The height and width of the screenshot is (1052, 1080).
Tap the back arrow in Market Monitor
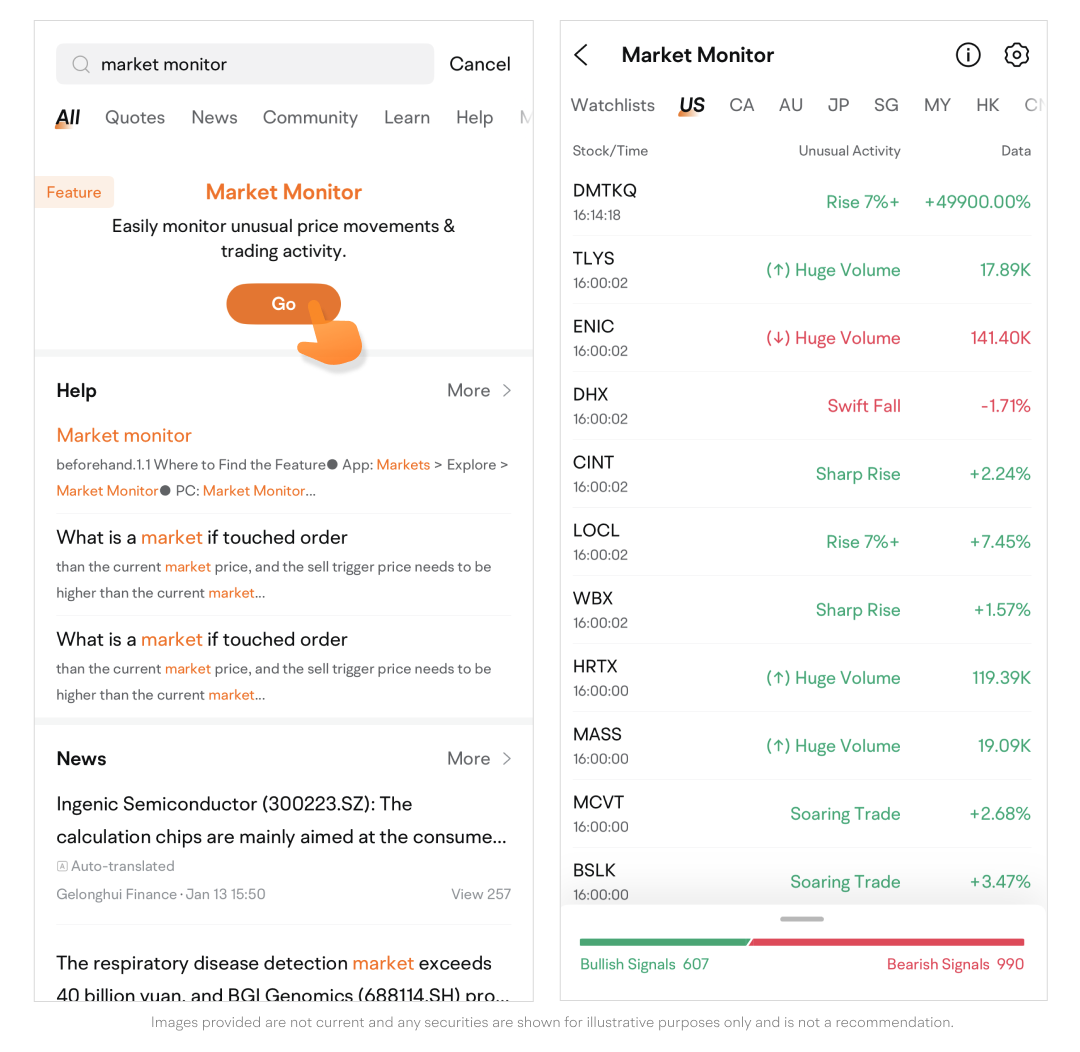[x=582, y=55]
